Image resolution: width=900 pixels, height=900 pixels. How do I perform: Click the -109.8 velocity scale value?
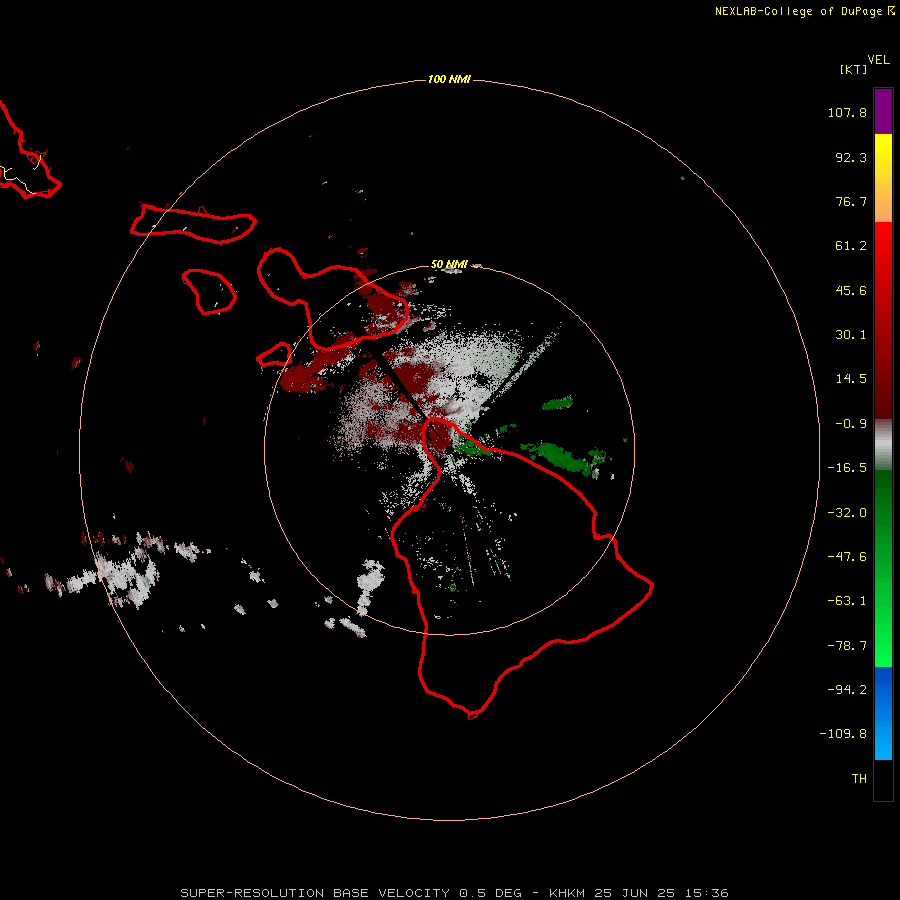[x=843, y=734]
